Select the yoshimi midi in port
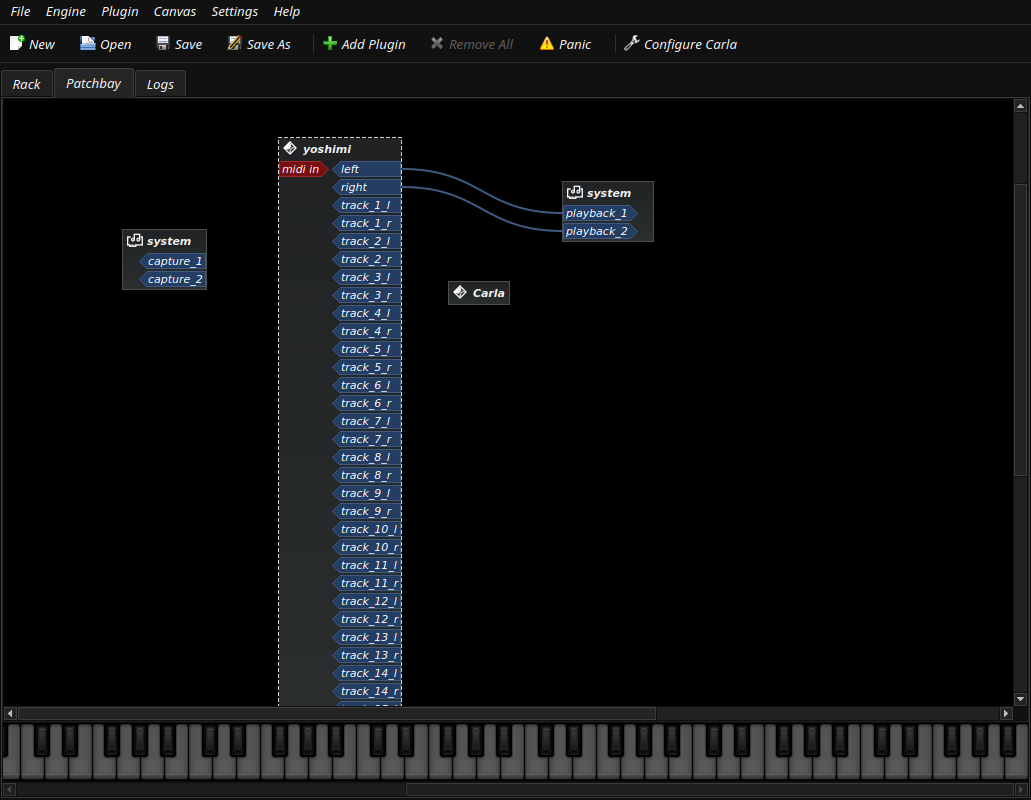This screenshot has height=800, width=1031. 303,169
